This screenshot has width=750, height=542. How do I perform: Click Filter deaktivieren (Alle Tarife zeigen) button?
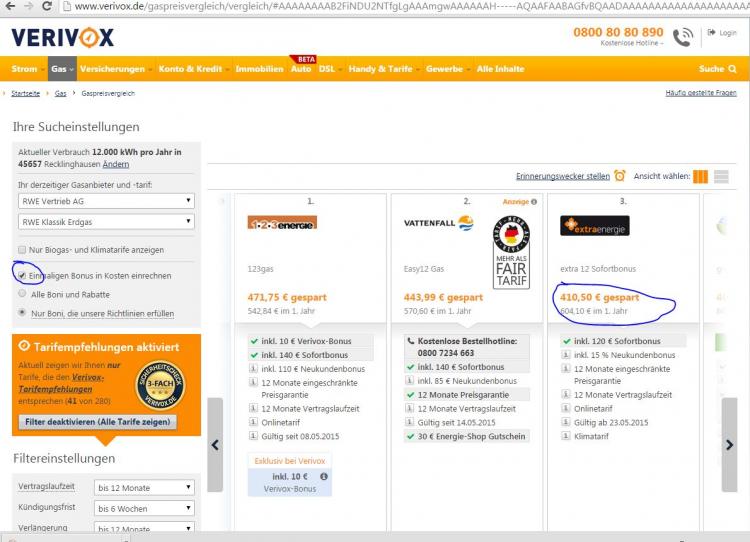[98, 422]
